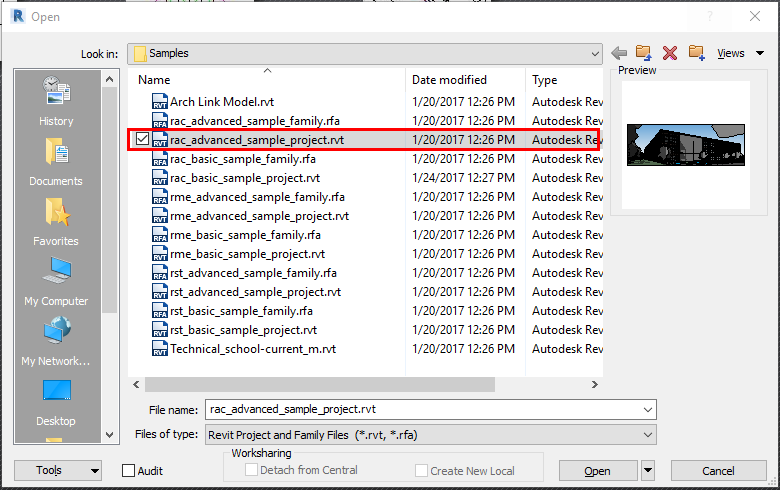Screen dimensions: 780x490
Task: Select rac_advanced_sample_family.rfa file icon
Action: click(160, 120)
